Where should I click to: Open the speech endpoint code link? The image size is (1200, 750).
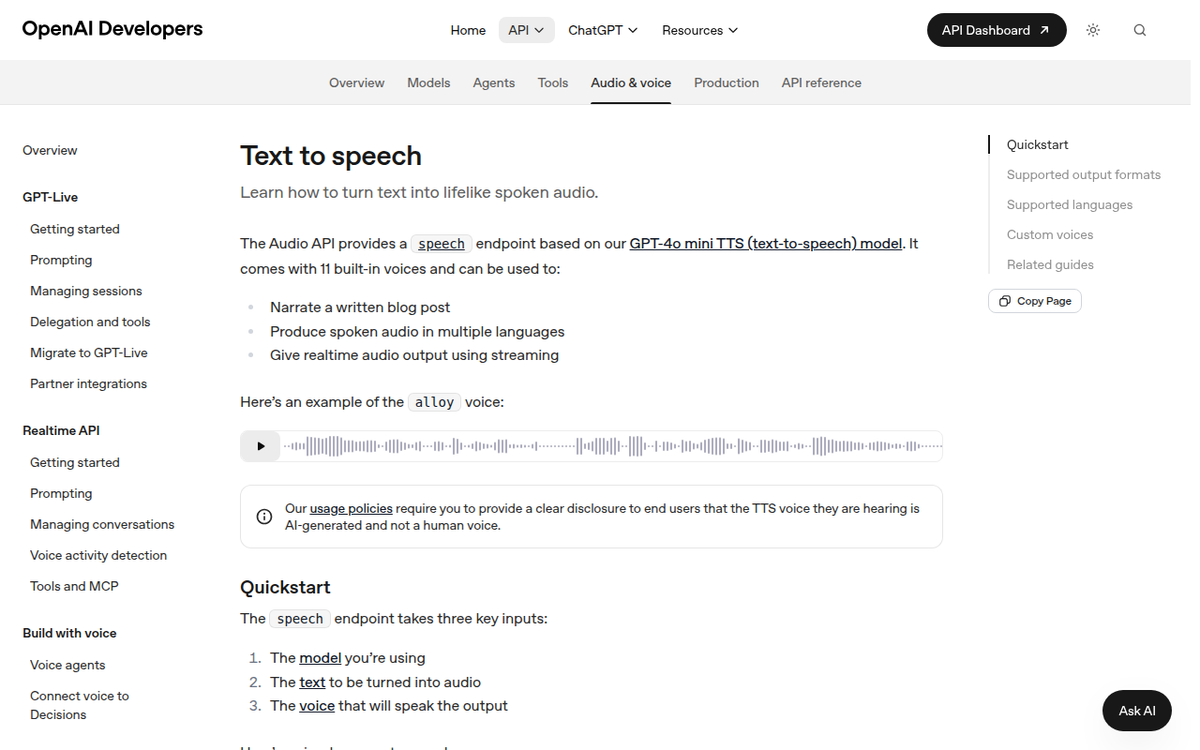pyautogui.click(x=441, y=243)
